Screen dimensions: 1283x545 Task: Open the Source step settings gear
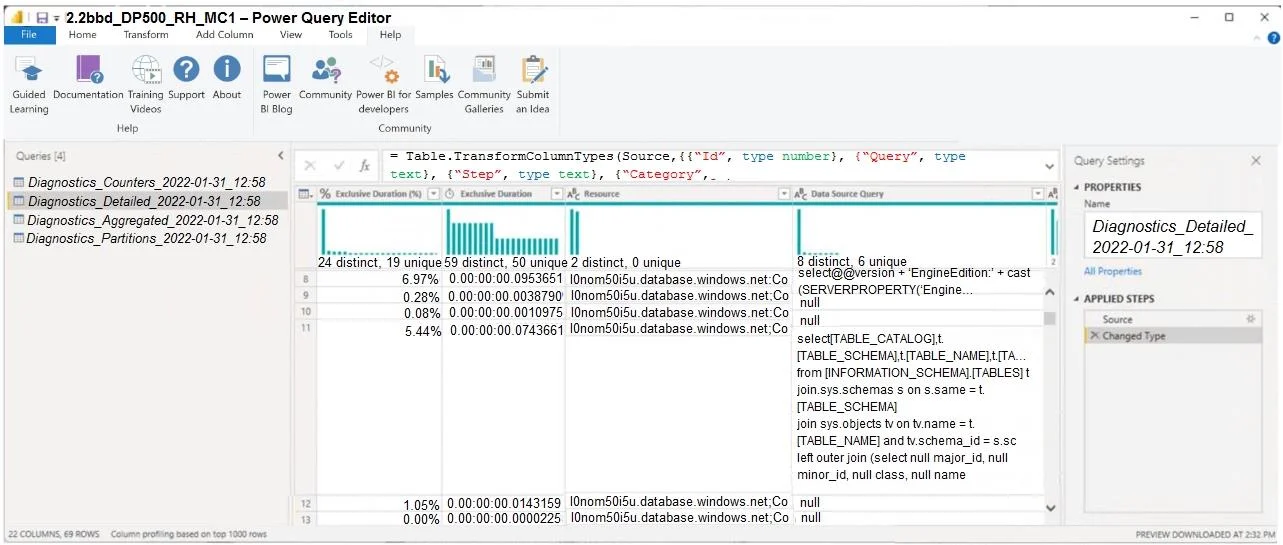click(x=1249, y=319)
